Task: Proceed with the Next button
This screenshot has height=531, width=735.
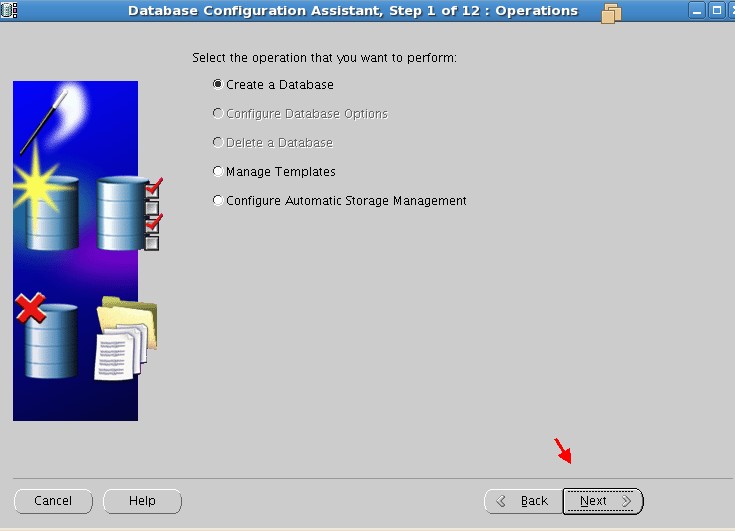Action: tap(603, 501)
